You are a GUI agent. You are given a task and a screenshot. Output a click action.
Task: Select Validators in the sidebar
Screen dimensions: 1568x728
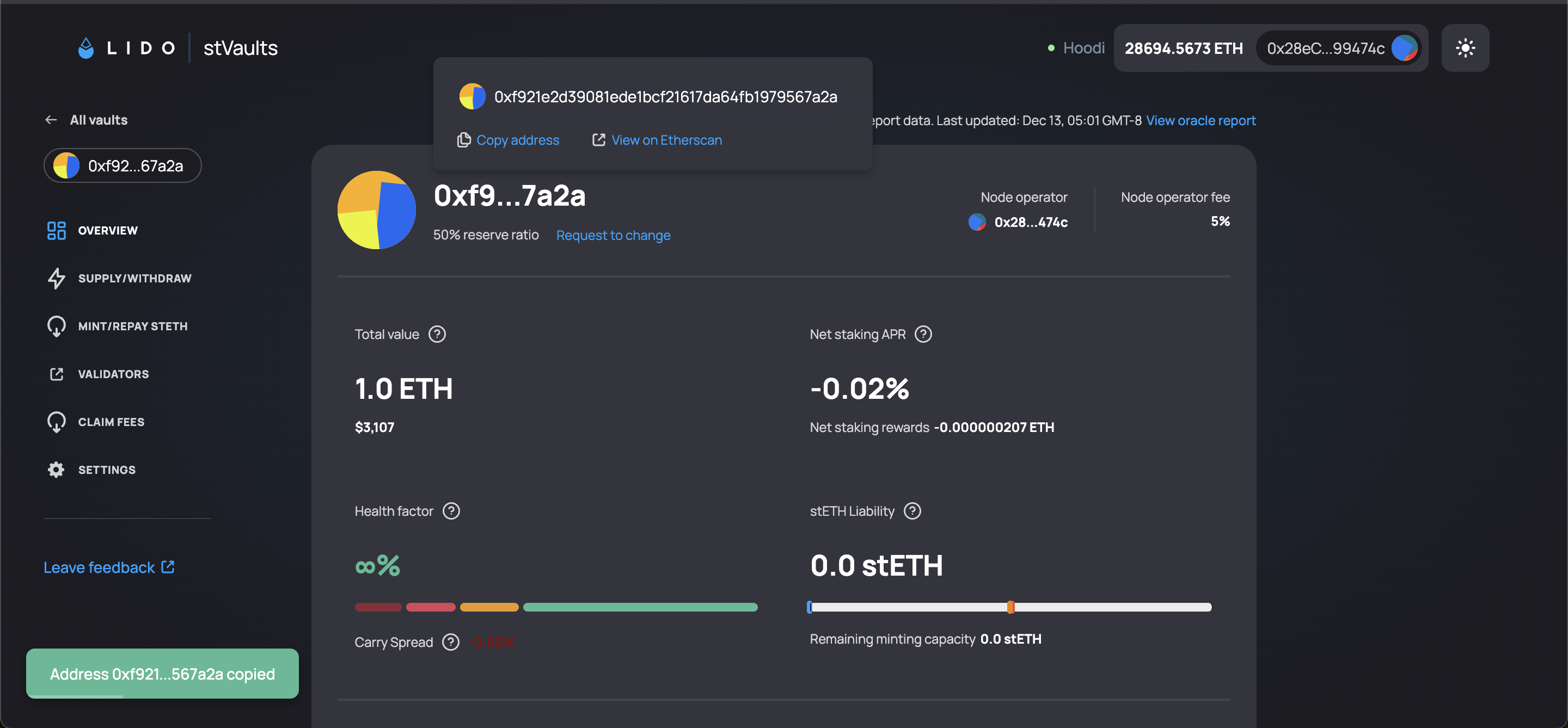pyautogui.click(x=113, y=374)
